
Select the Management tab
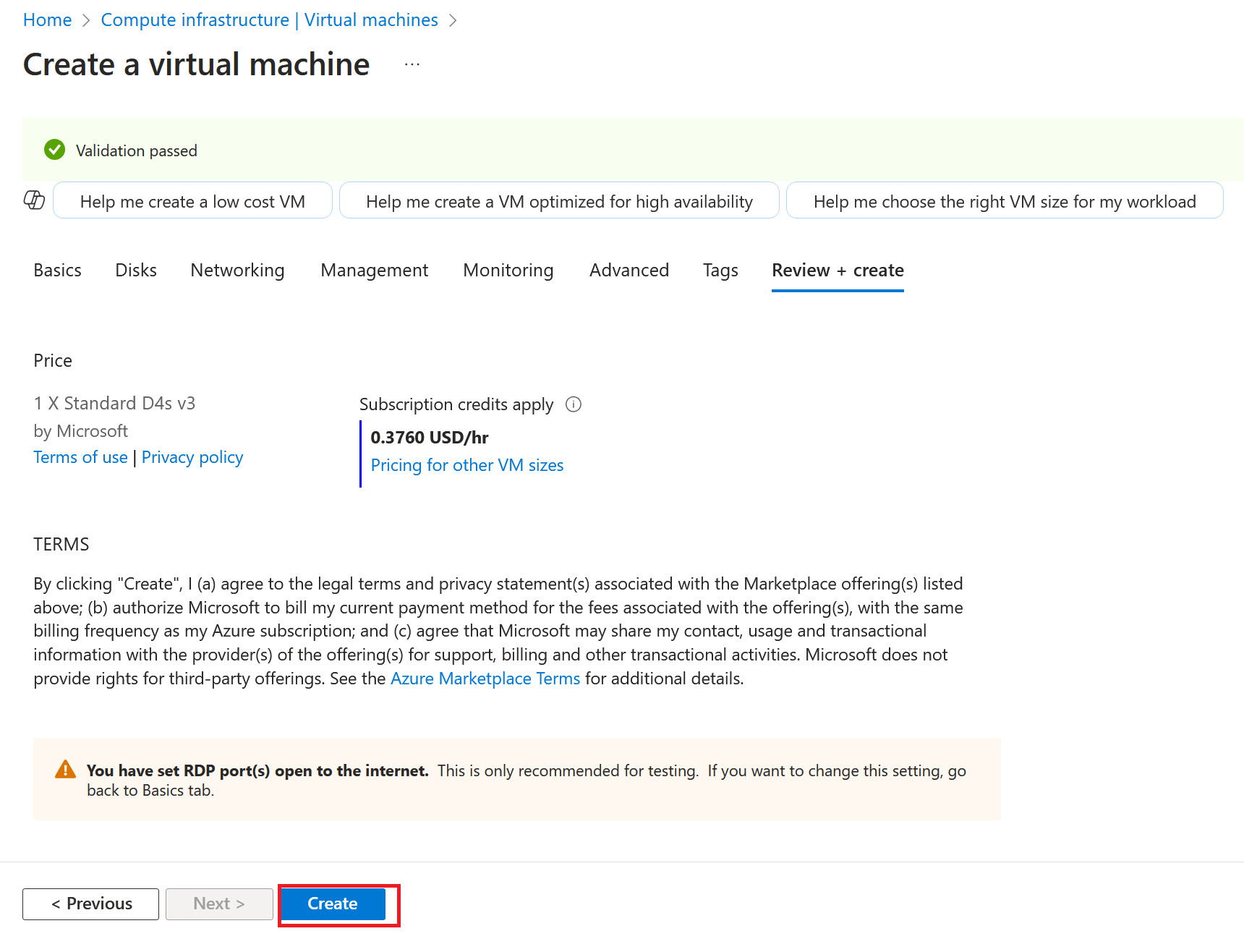pos(375,270)
